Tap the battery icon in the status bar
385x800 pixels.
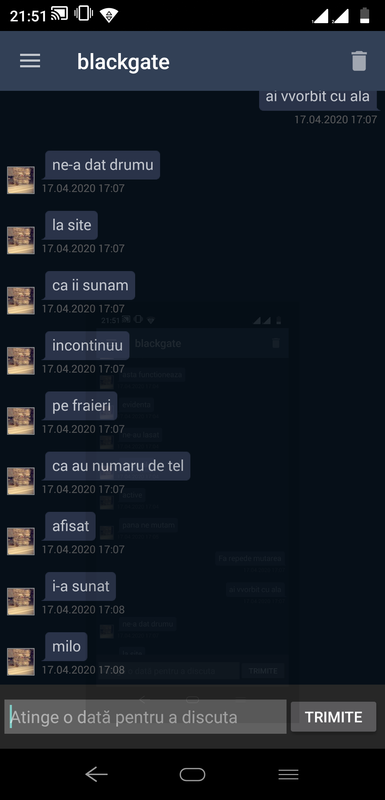[364, 15]
